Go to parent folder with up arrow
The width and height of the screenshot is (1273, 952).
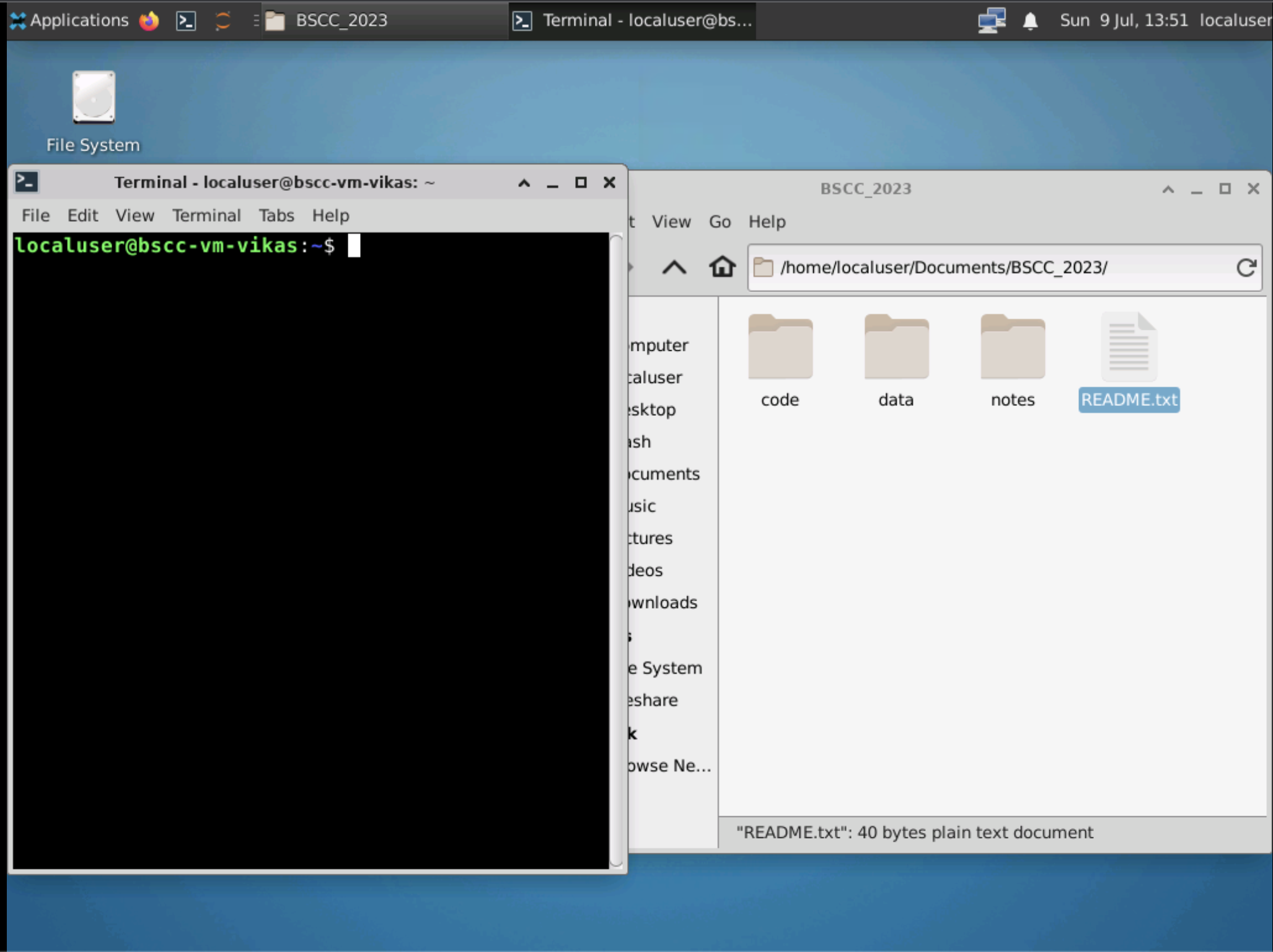(674, 267)
